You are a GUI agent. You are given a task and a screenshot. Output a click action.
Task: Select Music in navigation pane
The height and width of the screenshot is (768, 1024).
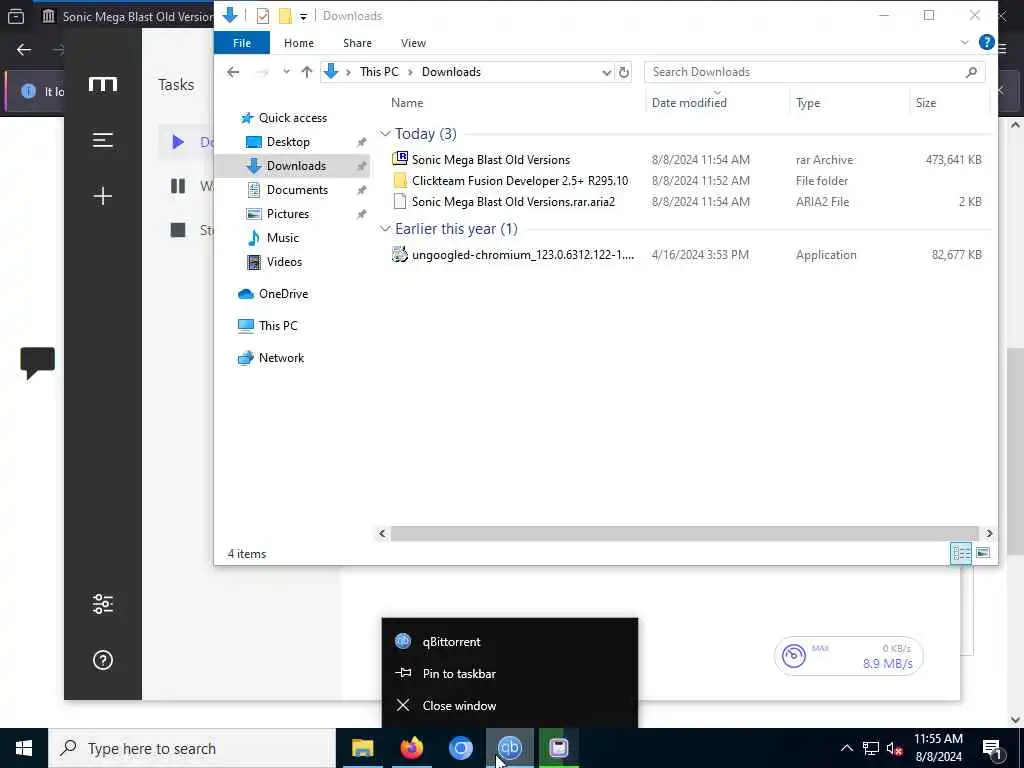[282, 238]
